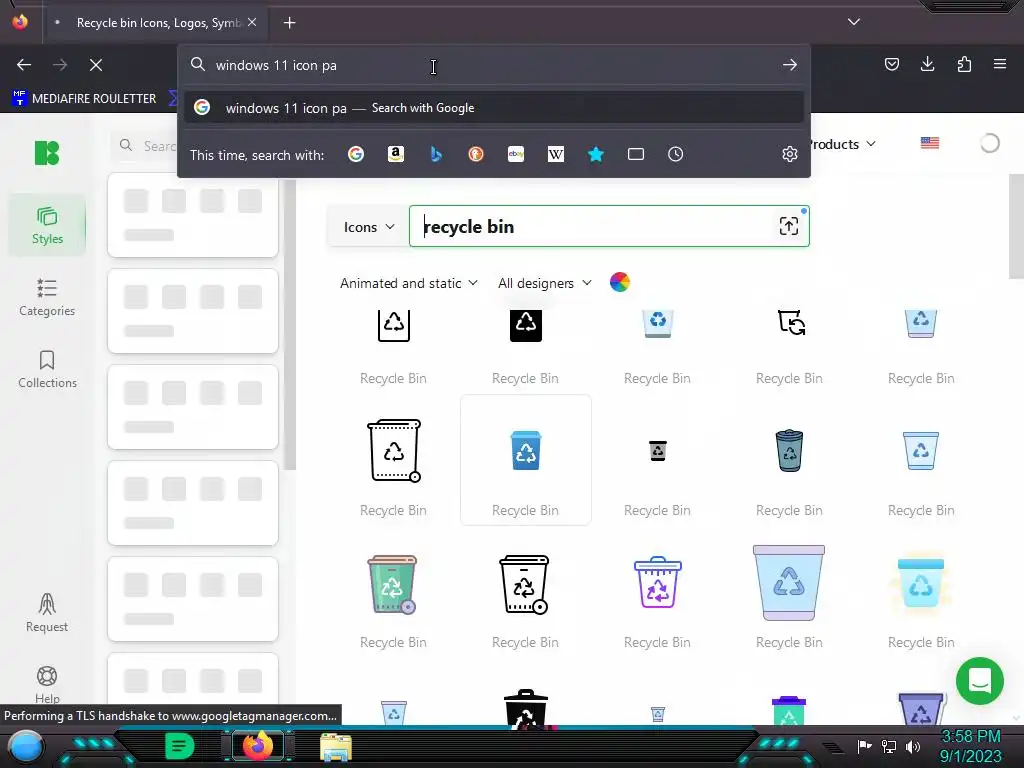This screenshot has height=768, width=1024.
Task: Close the Recycle bin Icons tab
Action: [x=252, y=22]
